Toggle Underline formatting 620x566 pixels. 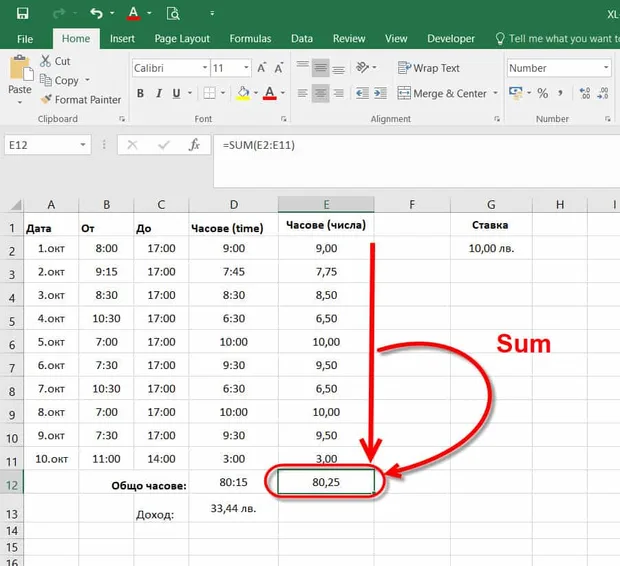pos(176,93)
